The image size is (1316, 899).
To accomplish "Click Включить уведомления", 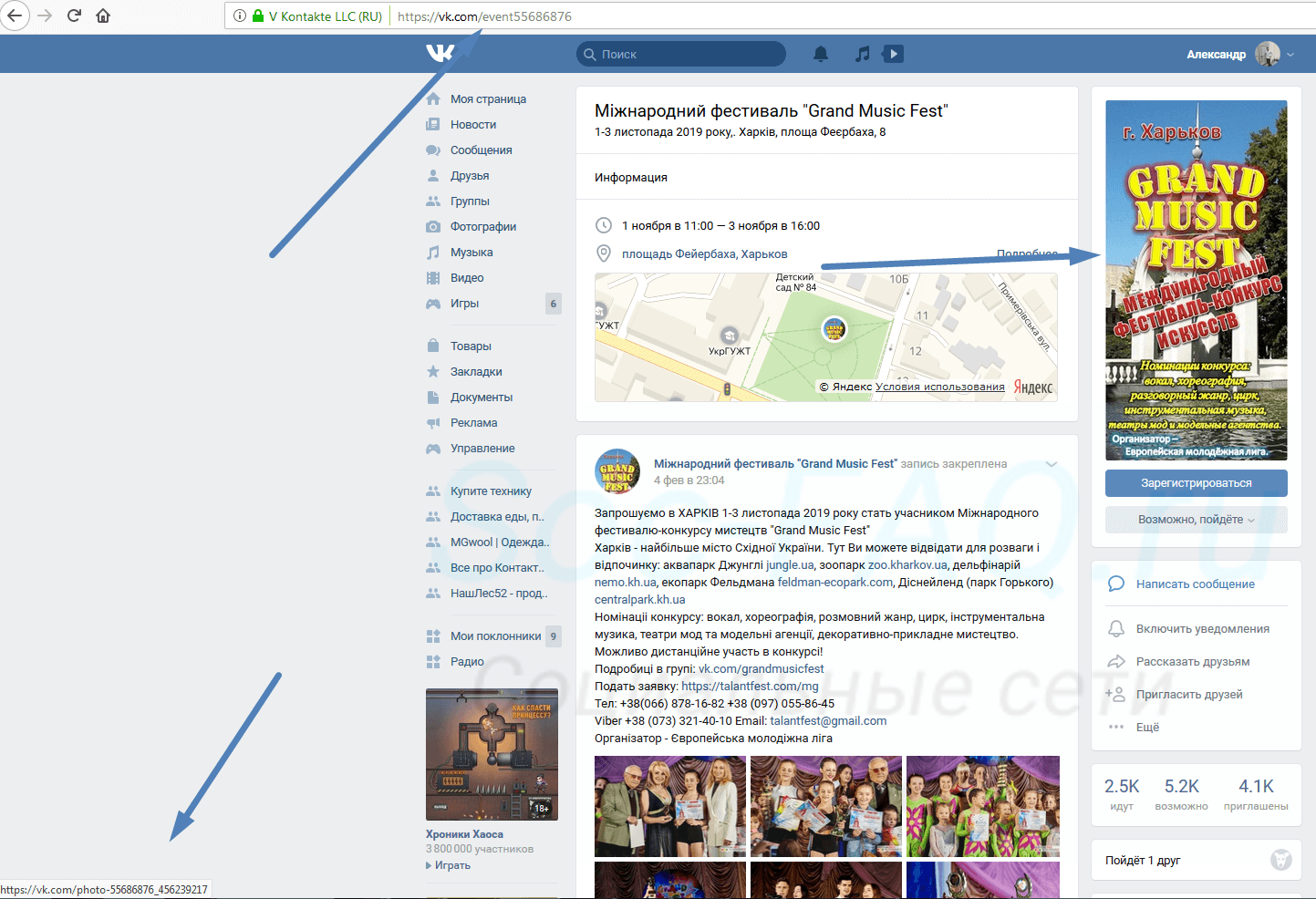I will [x=1202, y=628].
